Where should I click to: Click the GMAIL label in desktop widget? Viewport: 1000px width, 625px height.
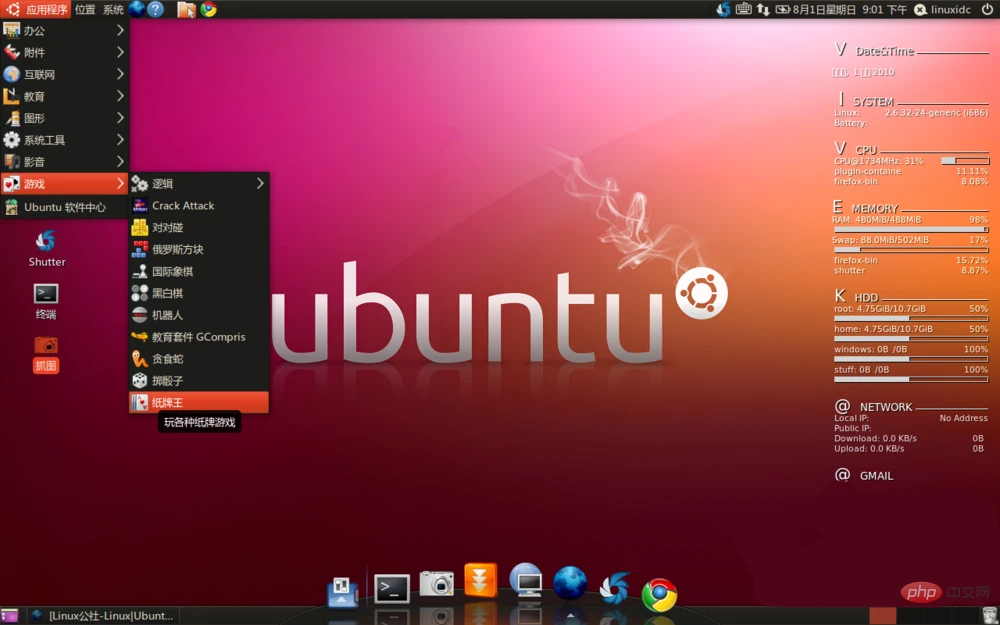[876, 476]
